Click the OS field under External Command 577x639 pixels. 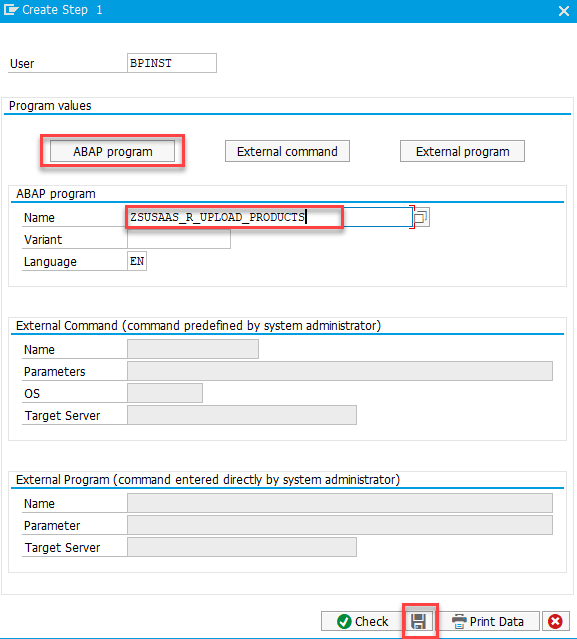pos(165,393)
